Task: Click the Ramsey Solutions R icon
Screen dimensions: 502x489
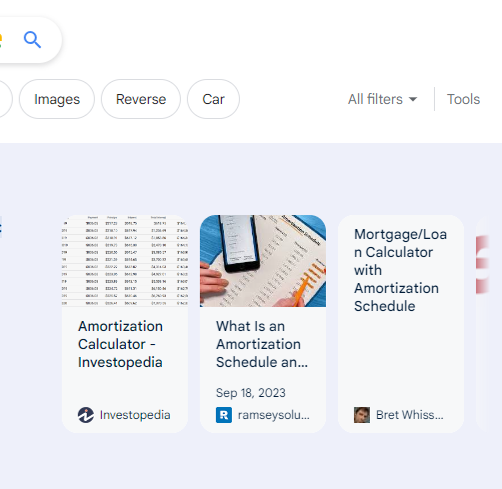Action: coord(224,415)
